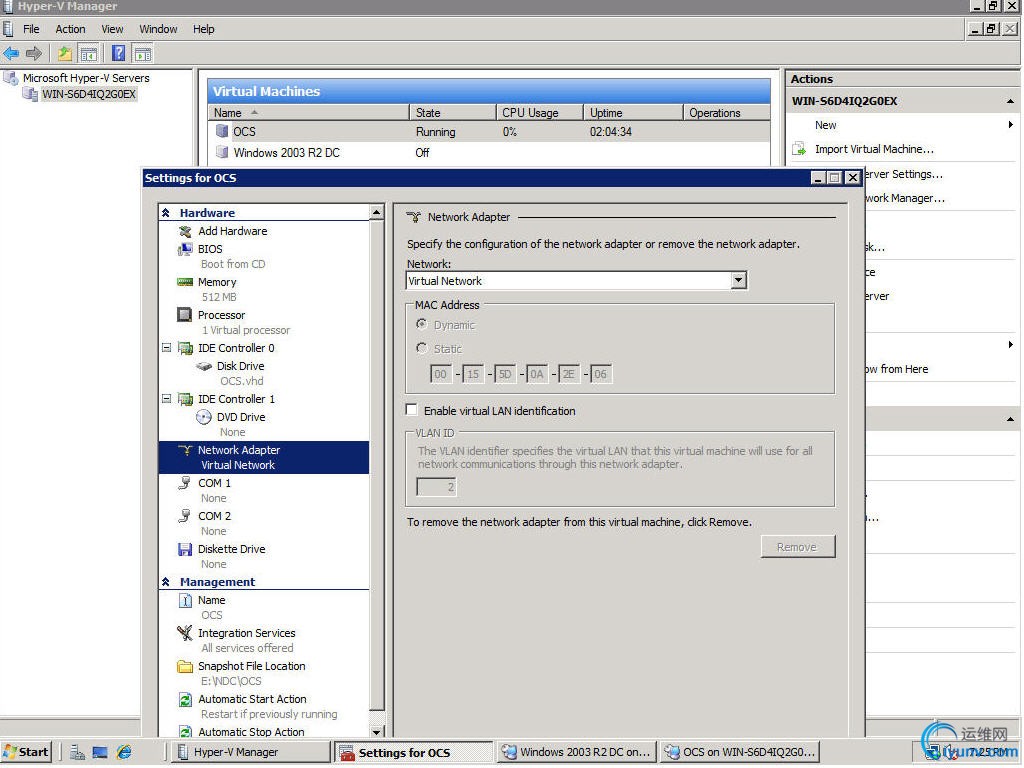Collapse the WIN-S6D4IQ2G0EX actions section arrow
This screenshot has height=768, width=1024.
coord(1010,101)
